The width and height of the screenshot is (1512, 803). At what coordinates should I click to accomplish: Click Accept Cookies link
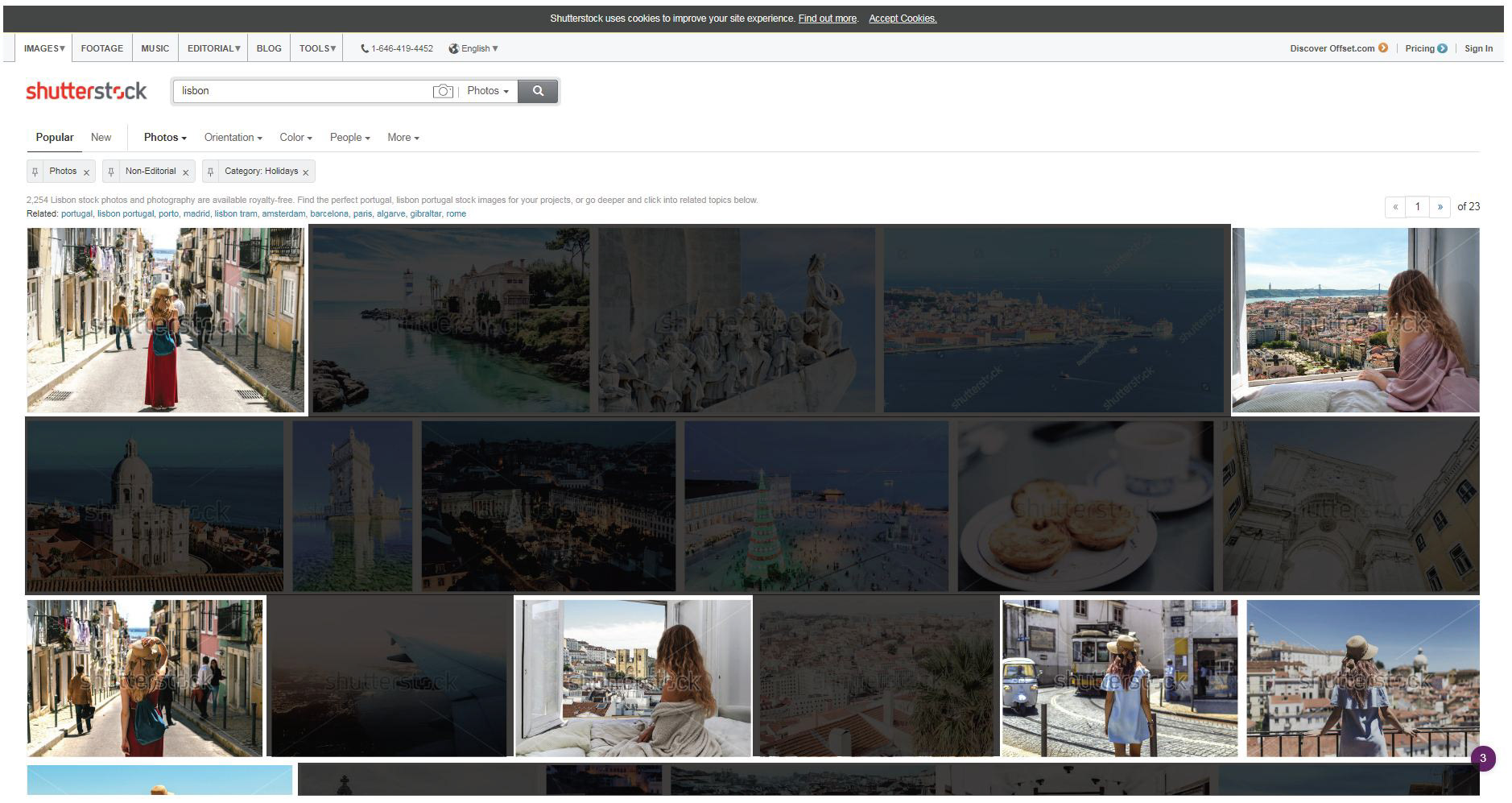point(903,19)
